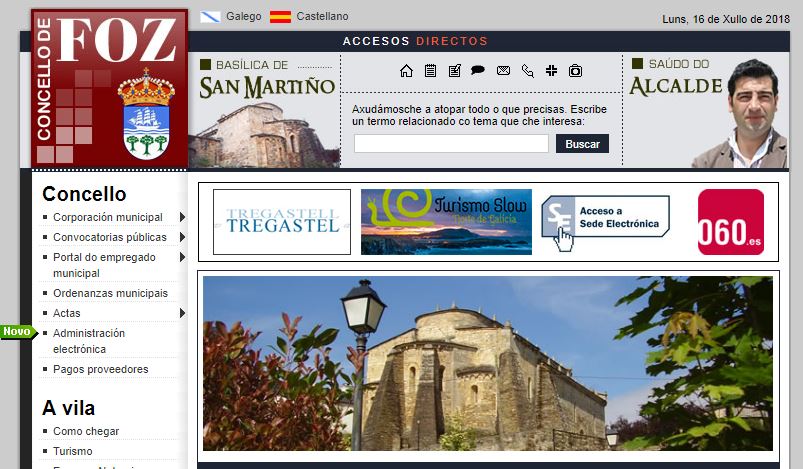The width and height of the screenshot is (803, 469).
Task: Open the notepad quick-access icon
Action: click(430, 71)
